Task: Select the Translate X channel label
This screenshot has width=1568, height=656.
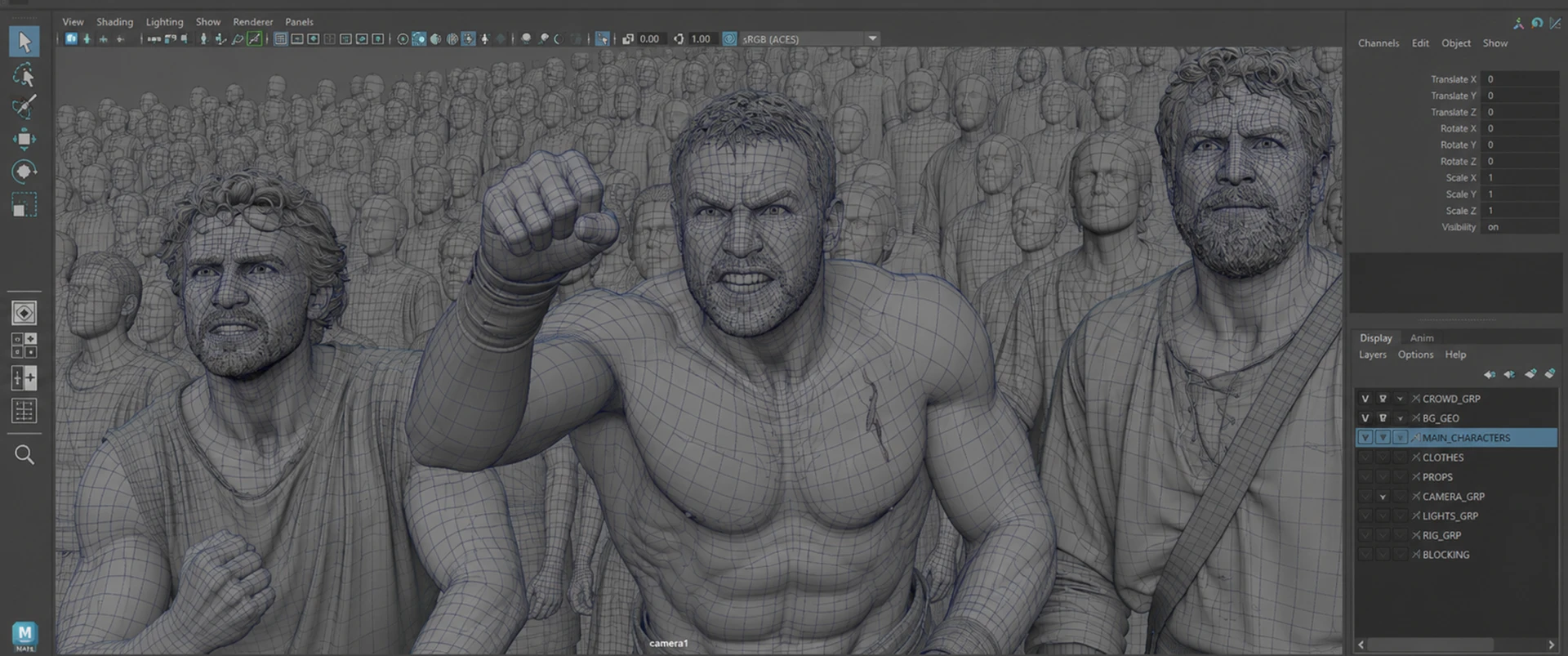Action: (1453, 79)
